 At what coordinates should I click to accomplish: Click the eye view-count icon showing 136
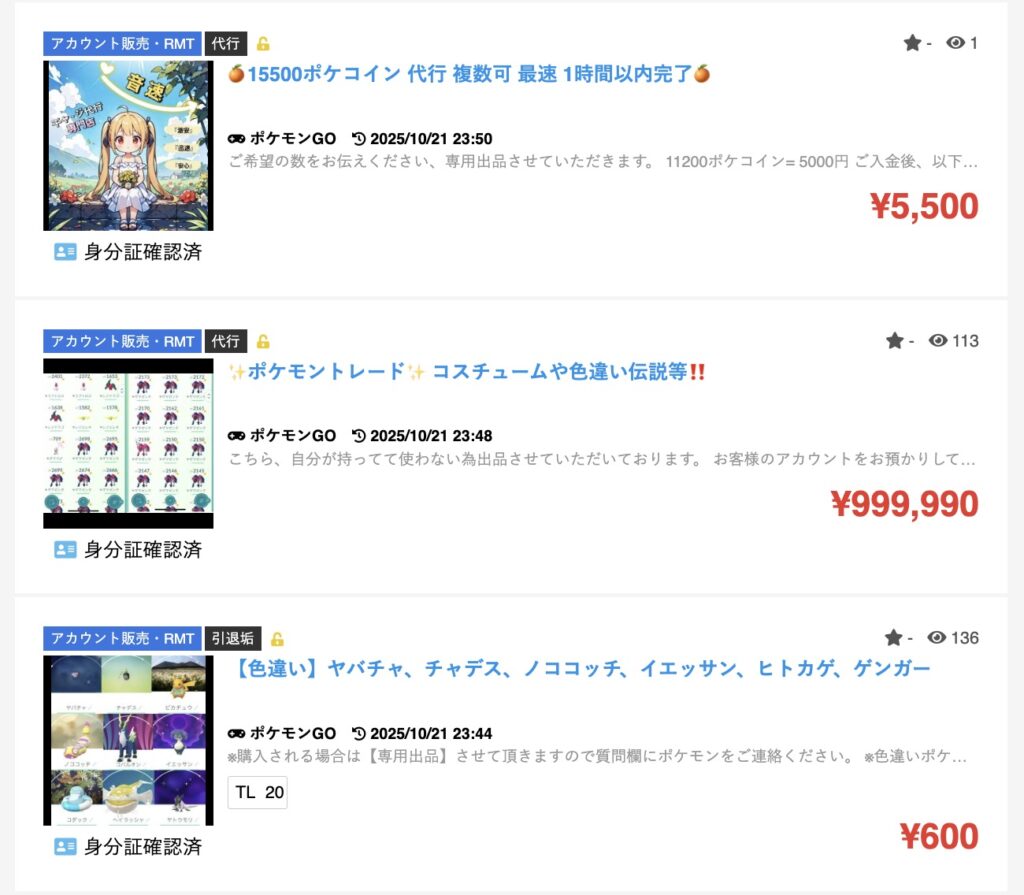(936, 638)
